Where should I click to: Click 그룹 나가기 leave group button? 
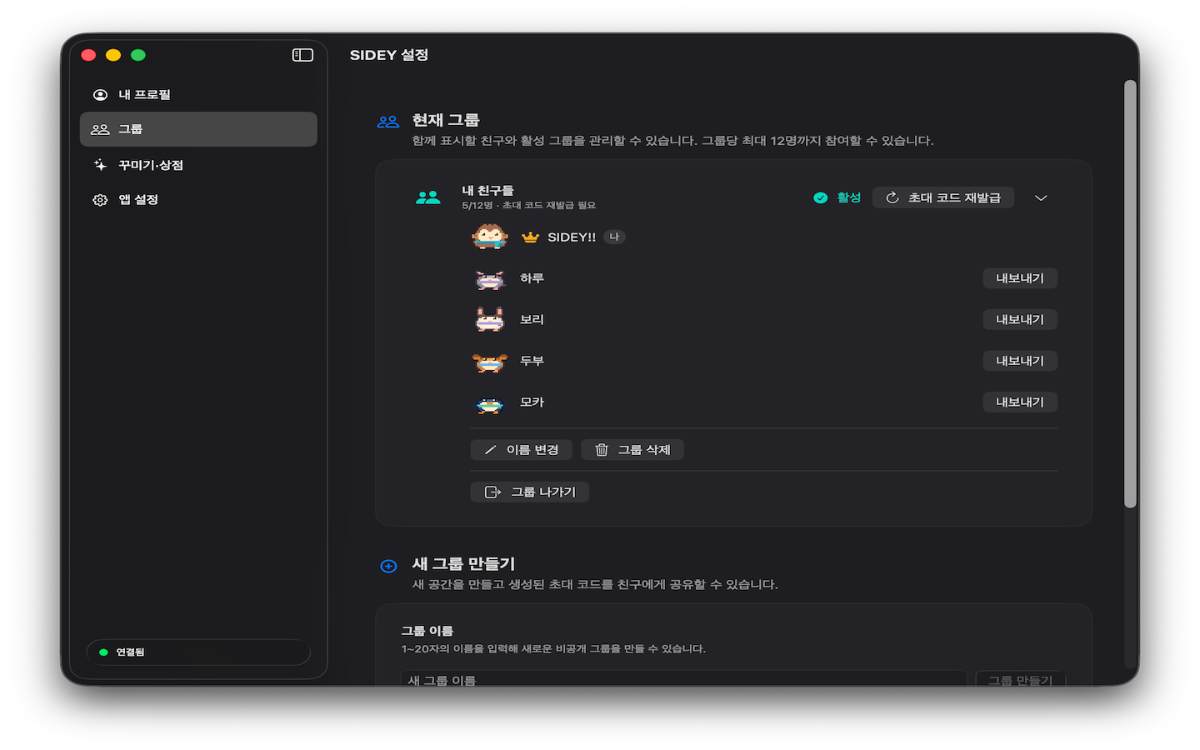[x=530, y=492]
